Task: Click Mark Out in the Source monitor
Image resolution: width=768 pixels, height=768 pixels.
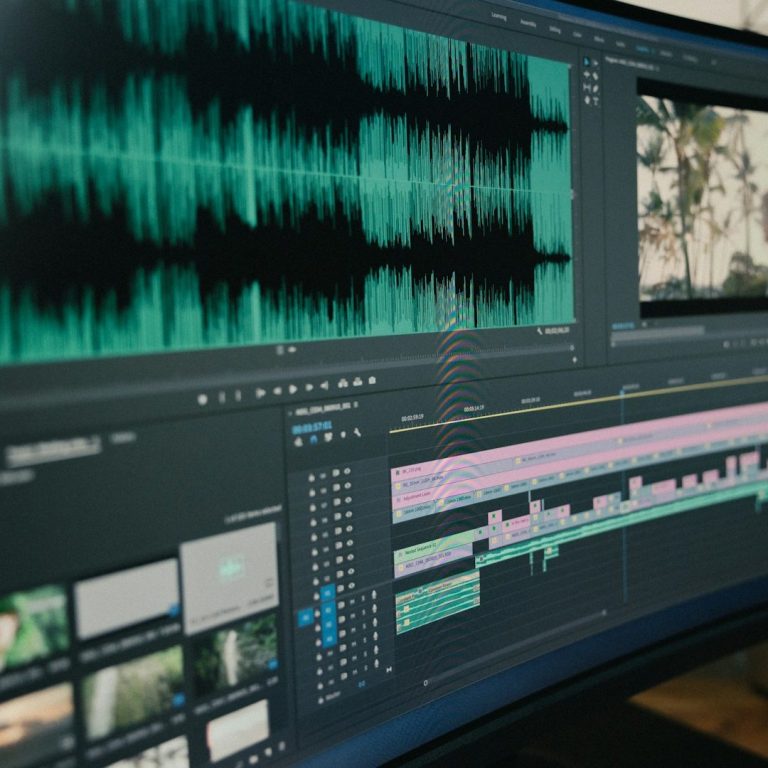Action: click(x=238, y=395)
